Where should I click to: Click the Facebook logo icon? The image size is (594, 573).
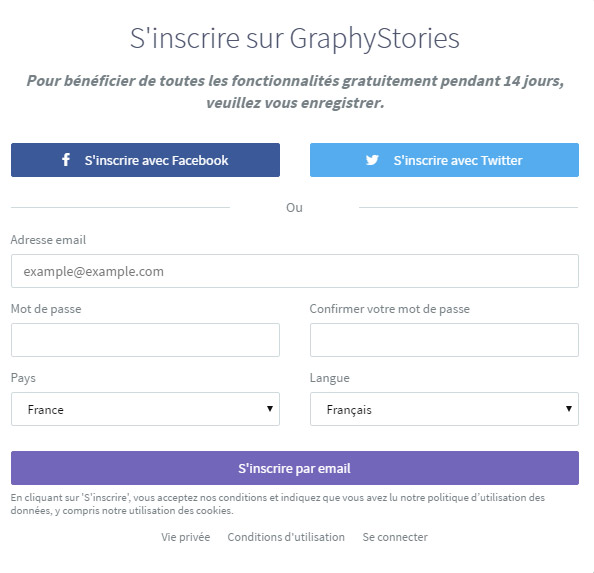click(x=66, y=160)
